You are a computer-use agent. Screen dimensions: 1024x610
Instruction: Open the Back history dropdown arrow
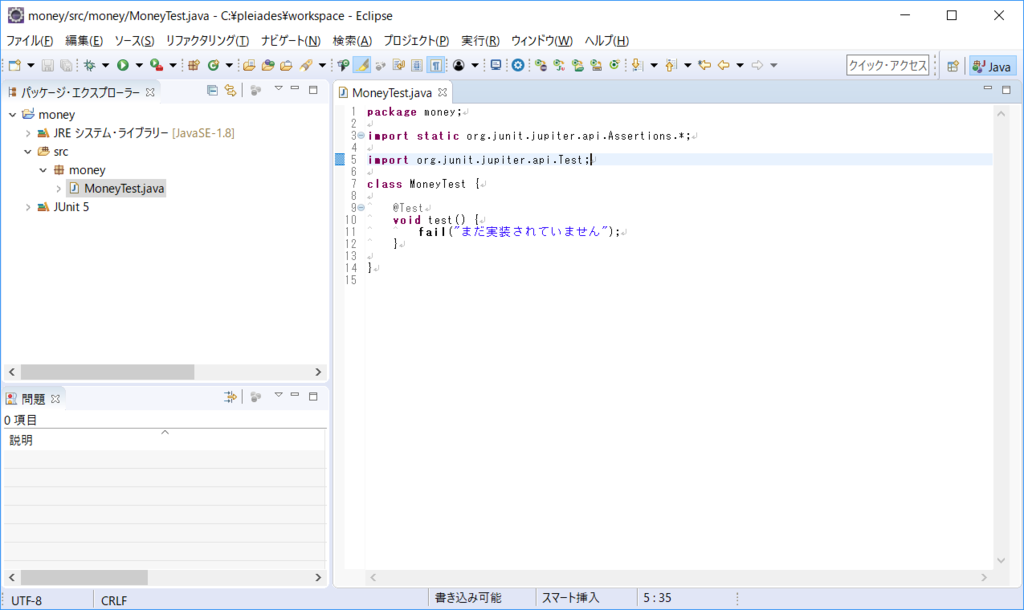(740, 65)
